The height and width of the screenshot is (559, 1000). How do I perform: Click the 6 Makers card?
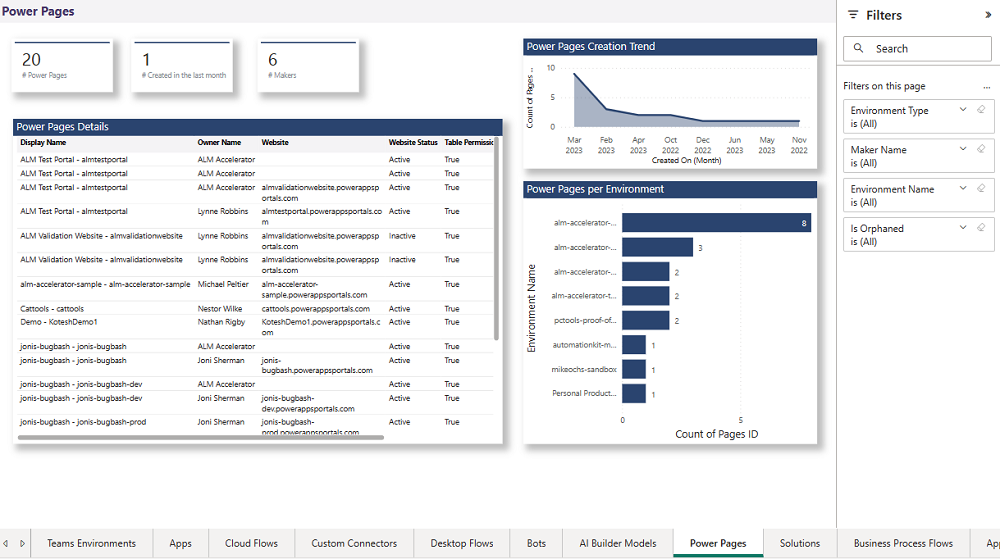click(309, 66)
